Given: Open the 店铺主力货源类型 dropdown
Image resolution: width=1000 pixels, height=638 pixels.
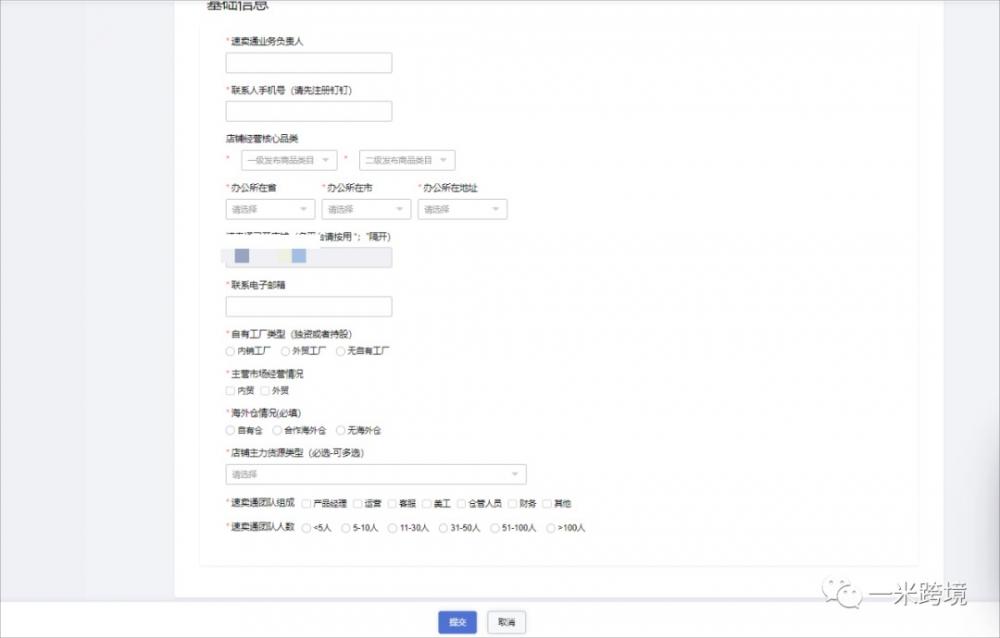Looking at the screenshot, I should (x=376, y=474).
